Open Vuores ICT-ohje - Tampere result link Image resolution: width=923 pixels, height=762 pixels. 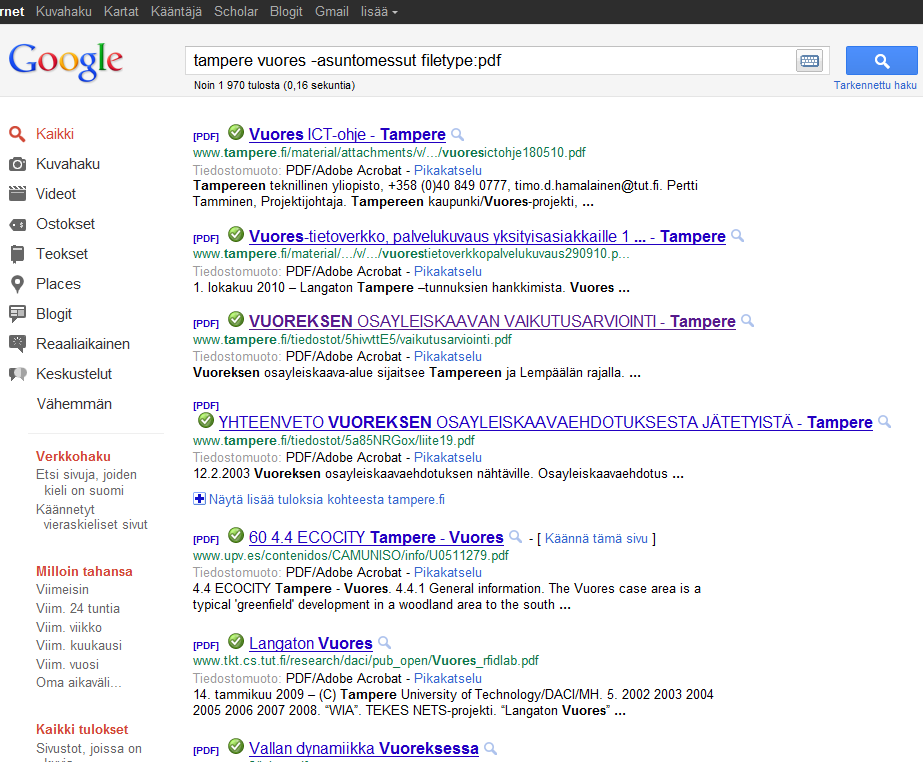tap(347, 135)
